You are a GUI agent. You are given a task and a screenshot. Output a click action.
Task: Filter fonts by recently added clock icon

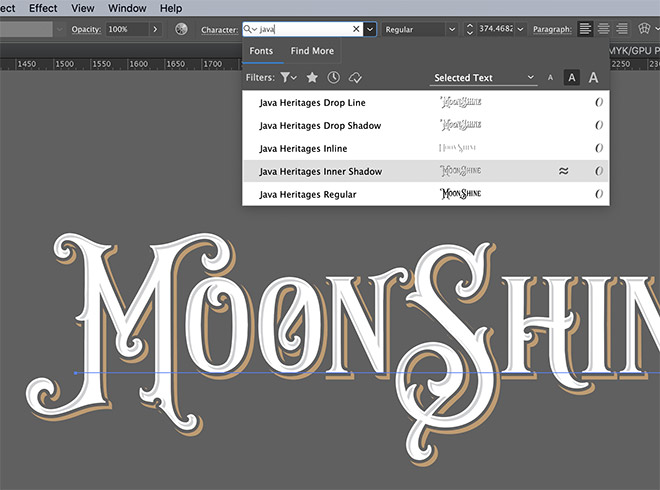(x=333, y=77)
